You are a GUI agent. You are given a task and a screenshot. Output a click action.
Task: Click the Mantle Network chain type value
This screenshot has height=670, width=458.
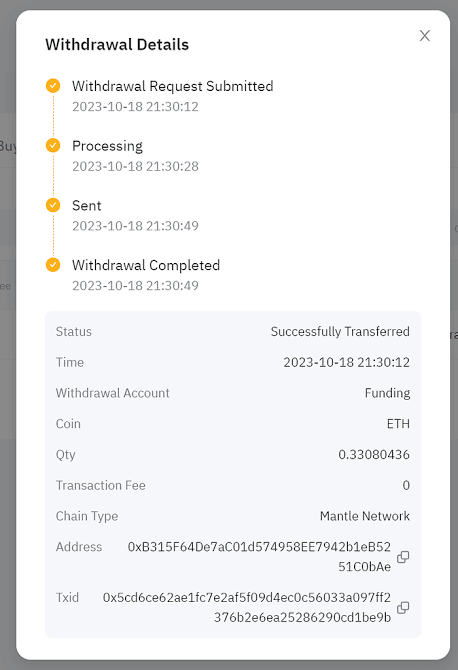365,516
